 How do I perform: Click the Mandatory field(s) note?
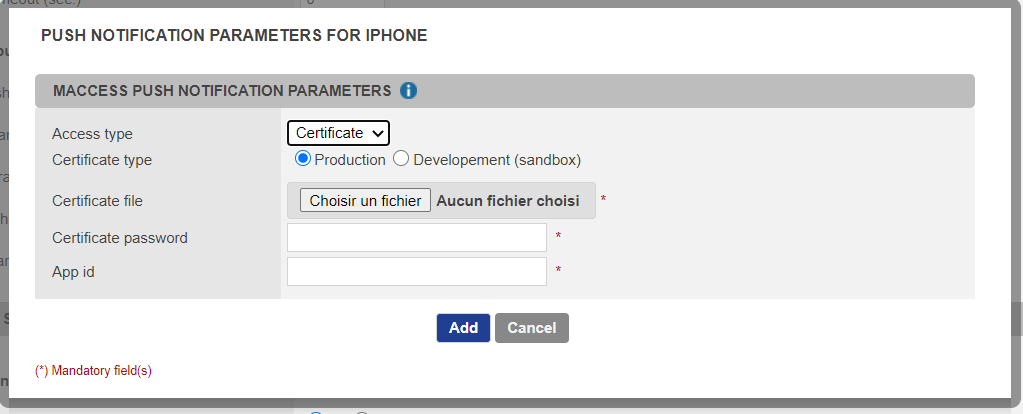[x=93, y=371]
